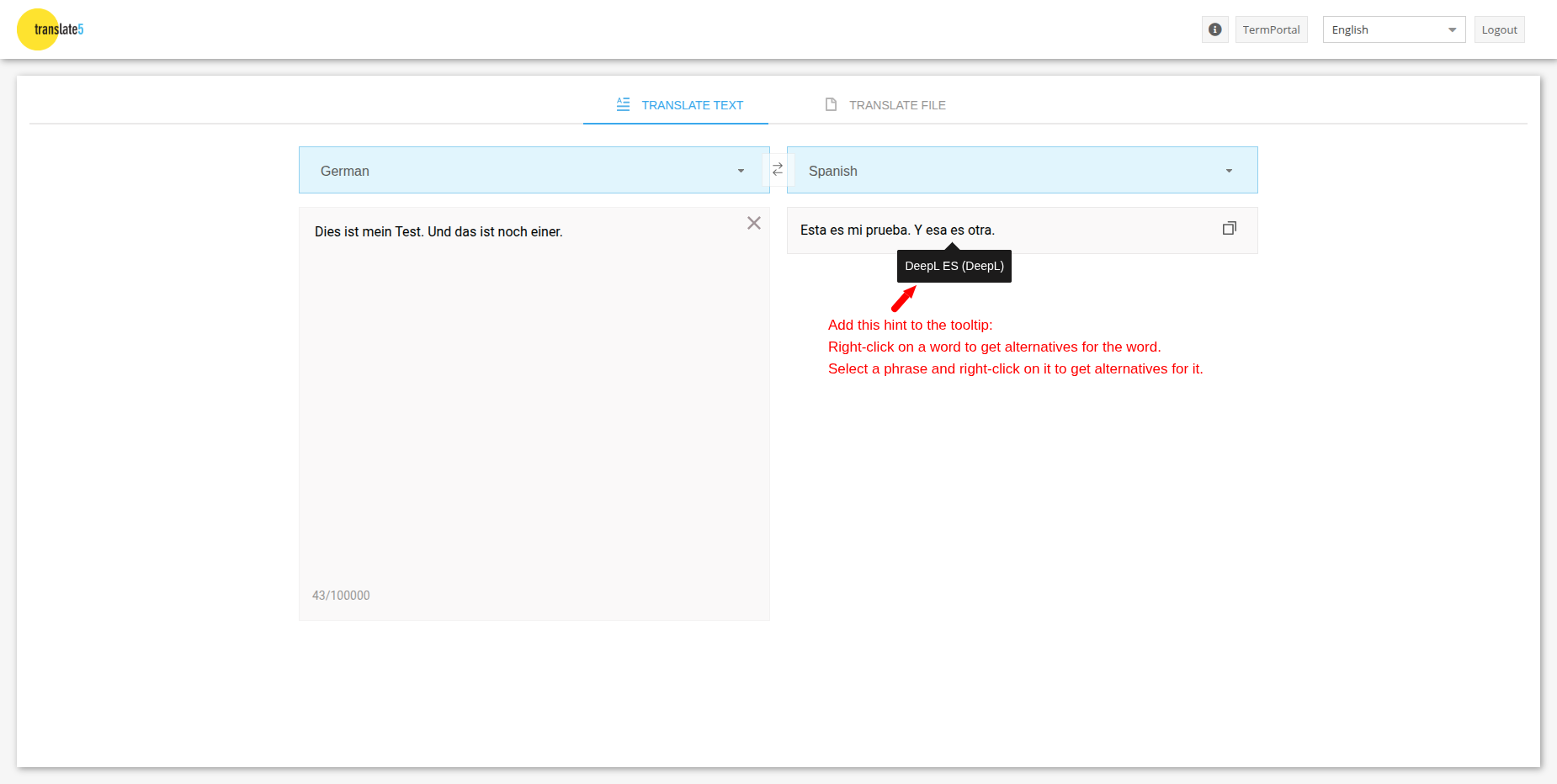
Task: Click the 43/100000 character counter
Action: click(x=341, y=595)
